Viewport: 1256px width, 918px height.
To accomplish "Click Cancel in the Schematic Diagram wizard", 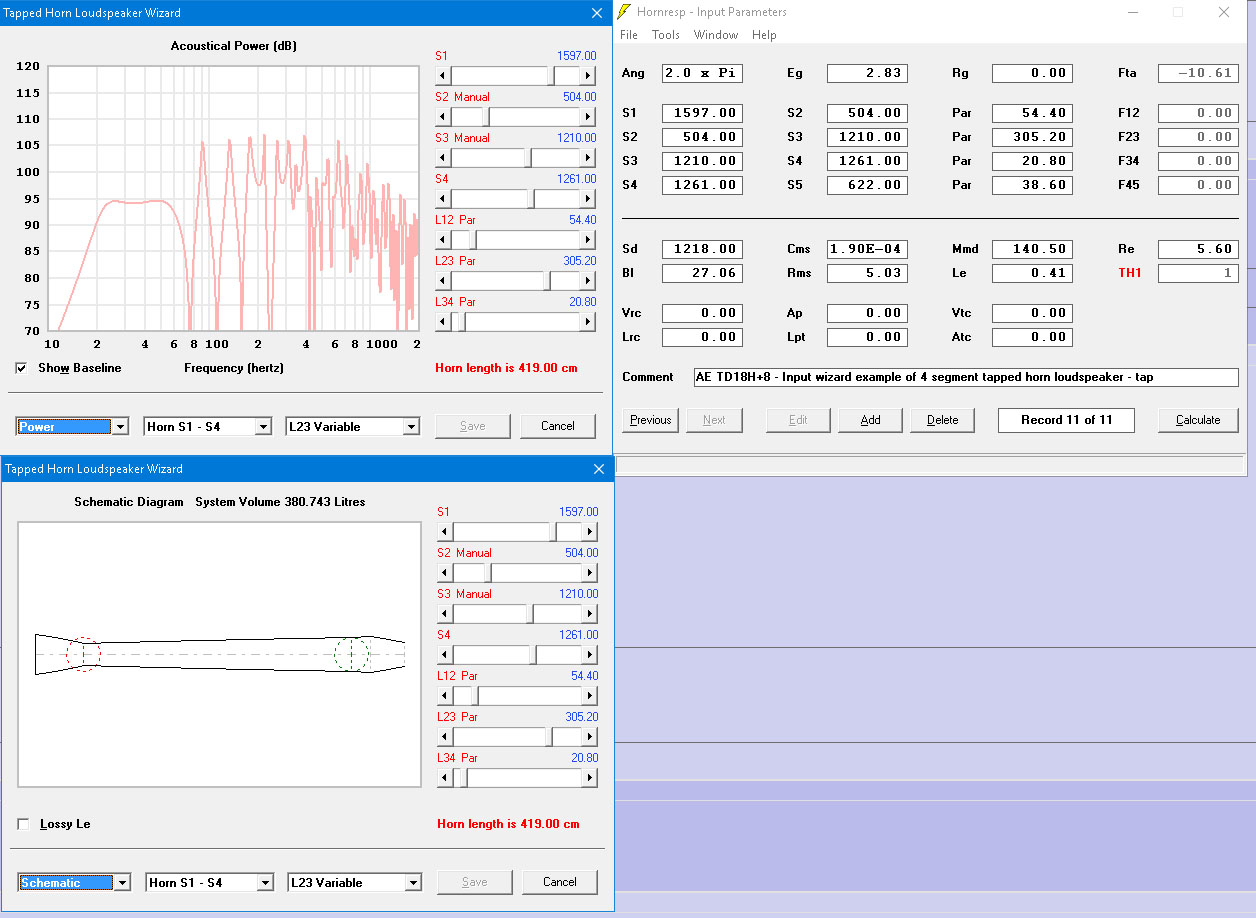I will [560, 882].
